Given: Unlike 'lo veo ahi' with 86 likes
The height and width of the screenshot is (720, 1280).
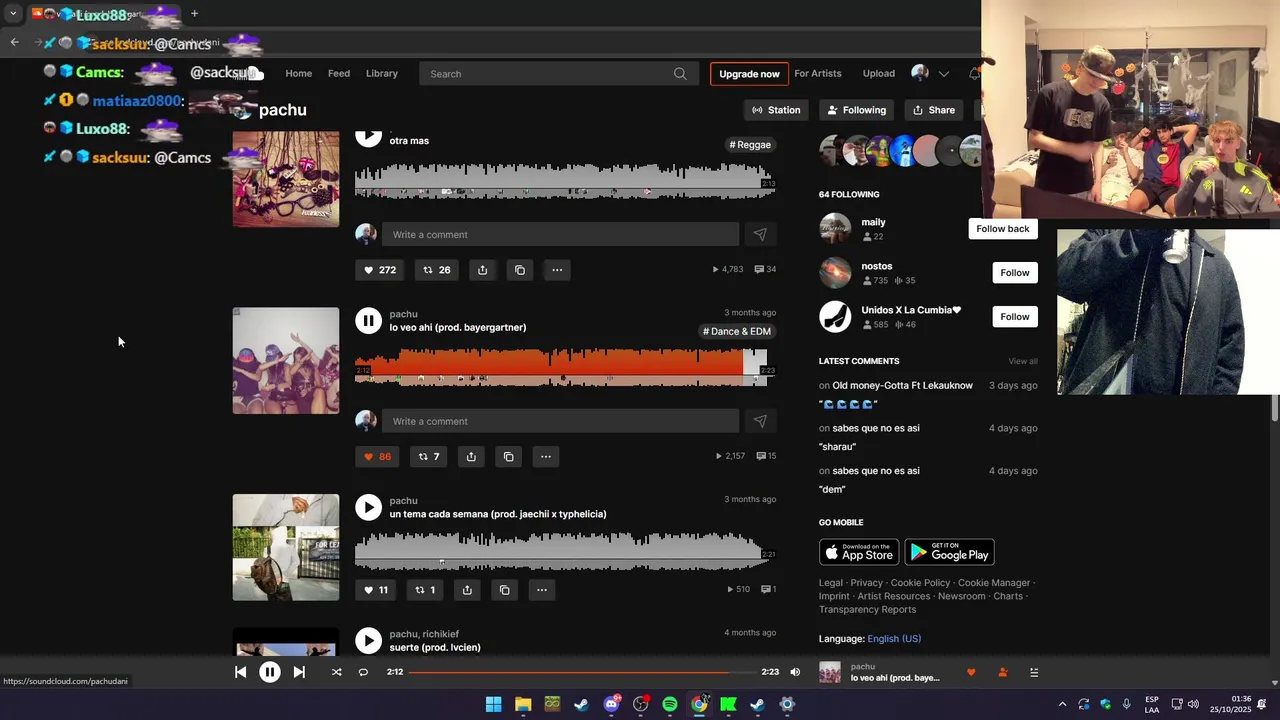Looking at the screenshot, I should click(377, 457).
